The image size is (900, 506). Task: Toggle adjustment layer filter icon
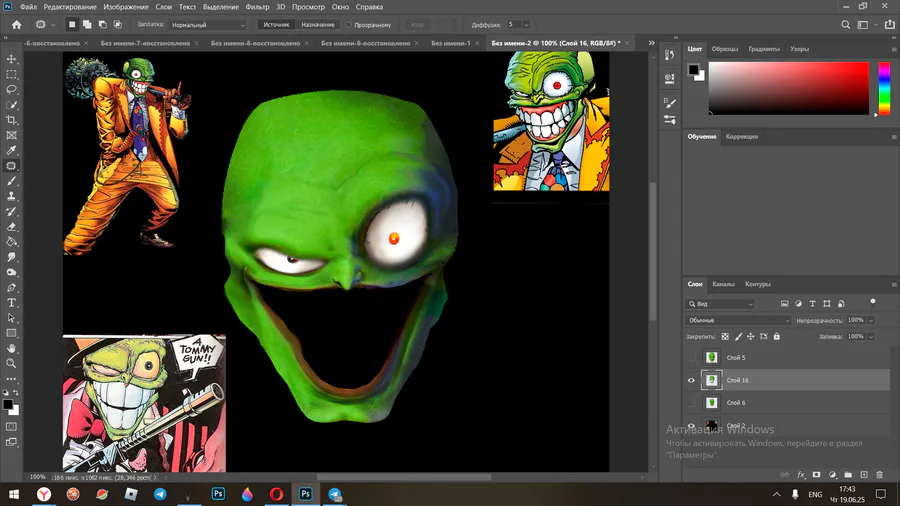(798, 303)
